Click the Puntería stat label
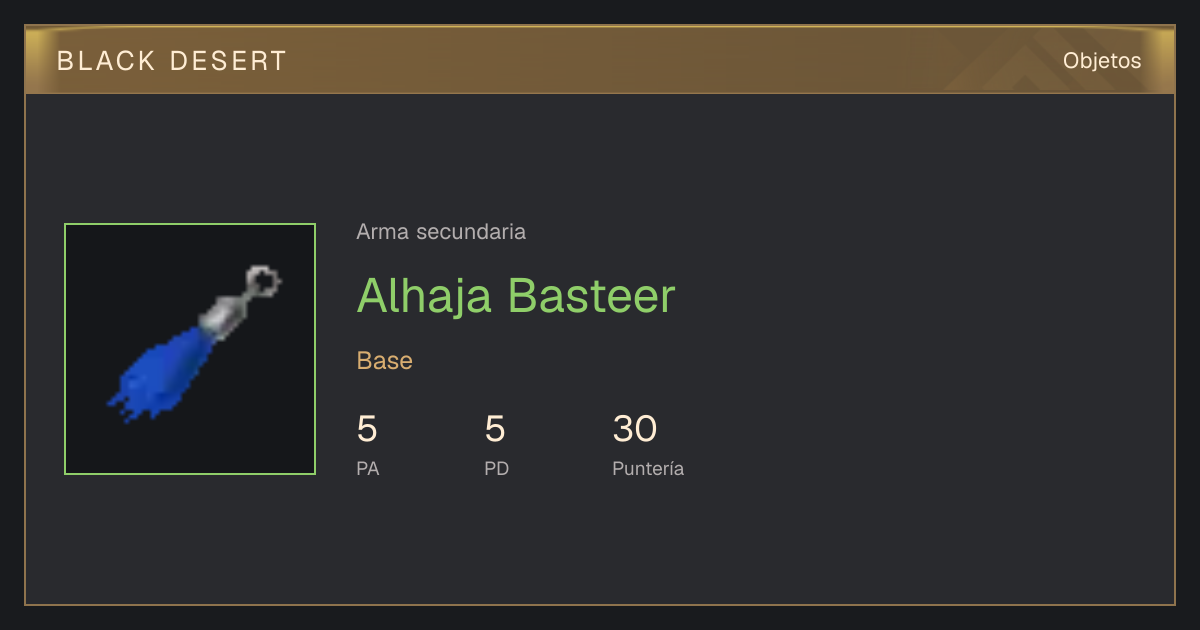The image size is (1200, 630). 648,468
